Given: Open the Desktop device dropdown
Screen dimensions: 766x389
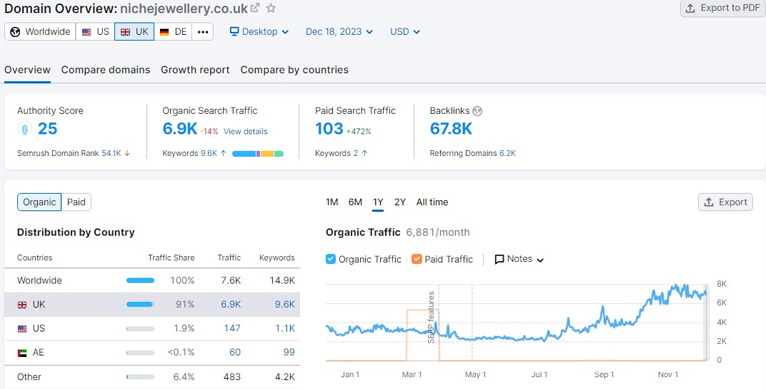Looking at the screenshot, I should coord(259,32).
